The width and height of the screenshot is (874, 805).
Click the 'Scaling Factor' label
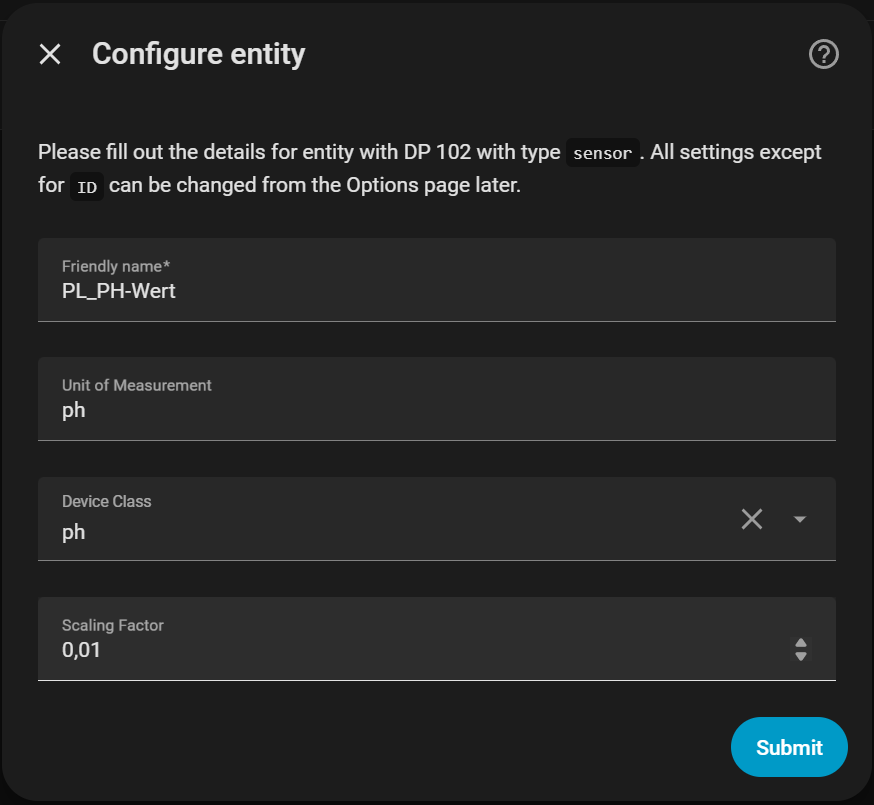(x=113, y=625)
